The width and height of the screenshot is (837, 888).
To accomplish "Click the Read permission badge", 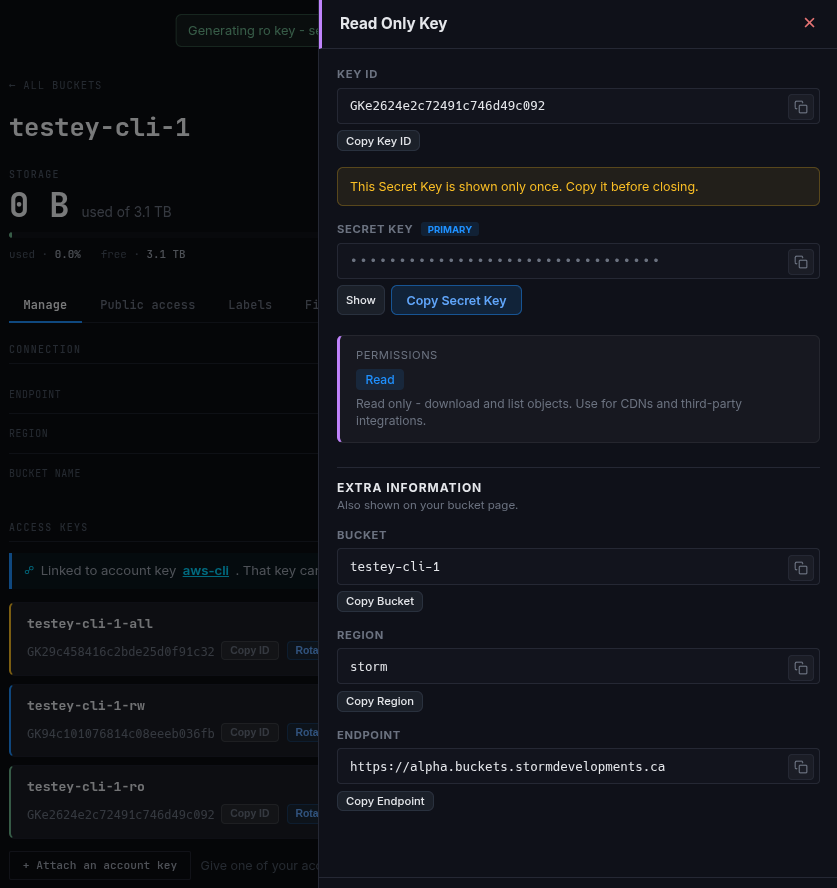I will (379, 379).
